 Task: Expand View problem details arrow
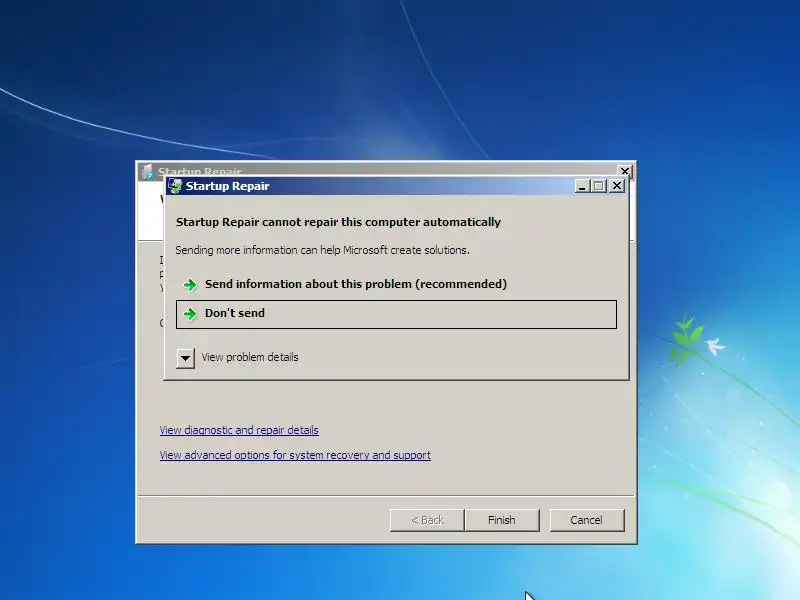pos(185,358)
